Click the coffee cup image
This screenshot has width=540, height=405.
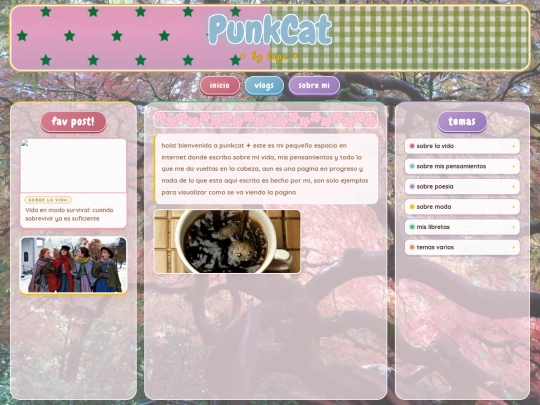(x=227, y=242)
